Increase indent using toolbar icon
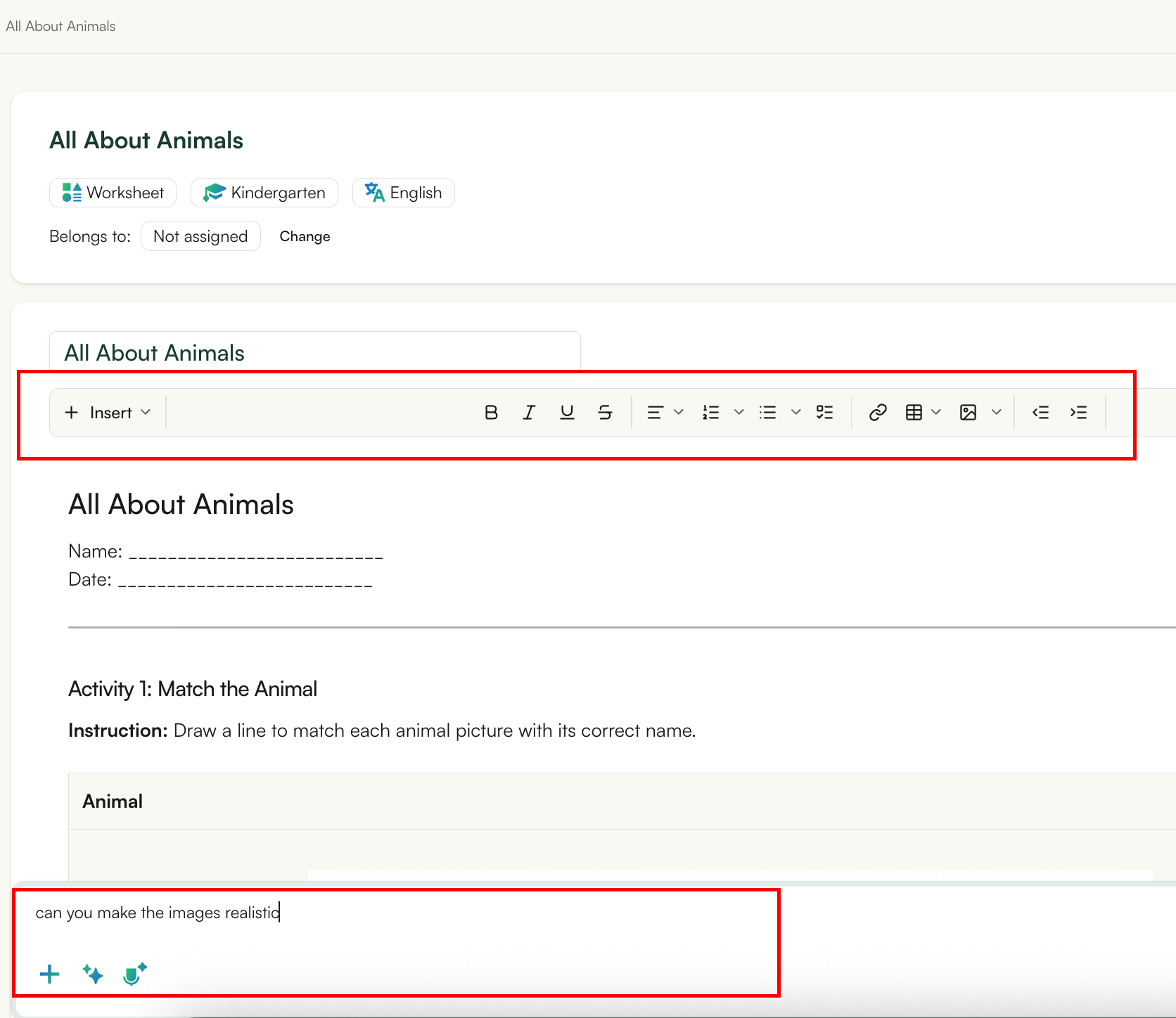 (1078, 412)
